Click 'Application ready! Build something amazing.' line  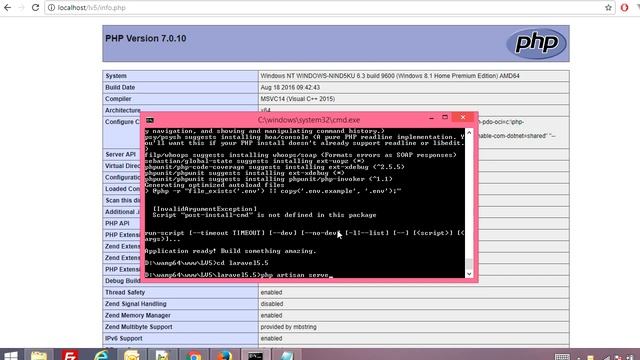pos(230,251)
